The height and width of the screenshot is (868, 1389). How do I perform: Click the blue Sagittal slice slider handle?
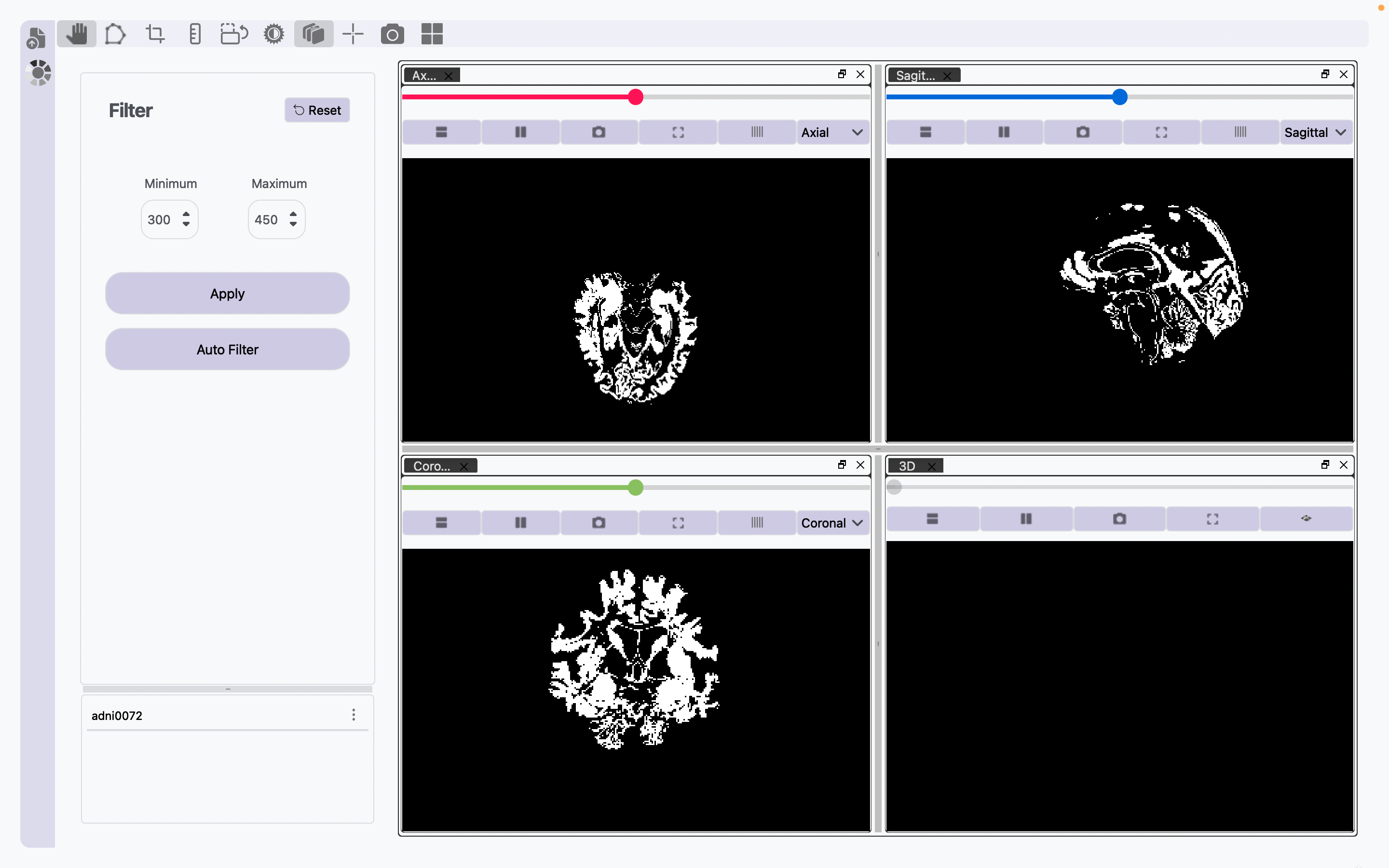[1119, 96]
